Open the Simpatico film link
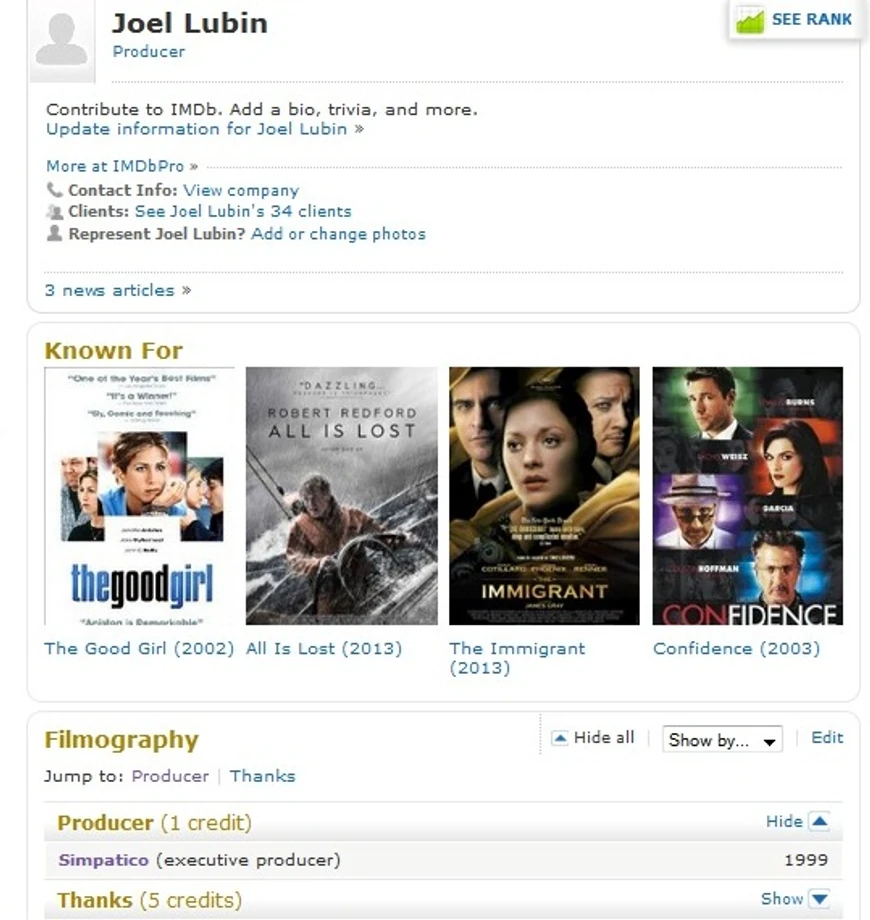 point(103,860)
